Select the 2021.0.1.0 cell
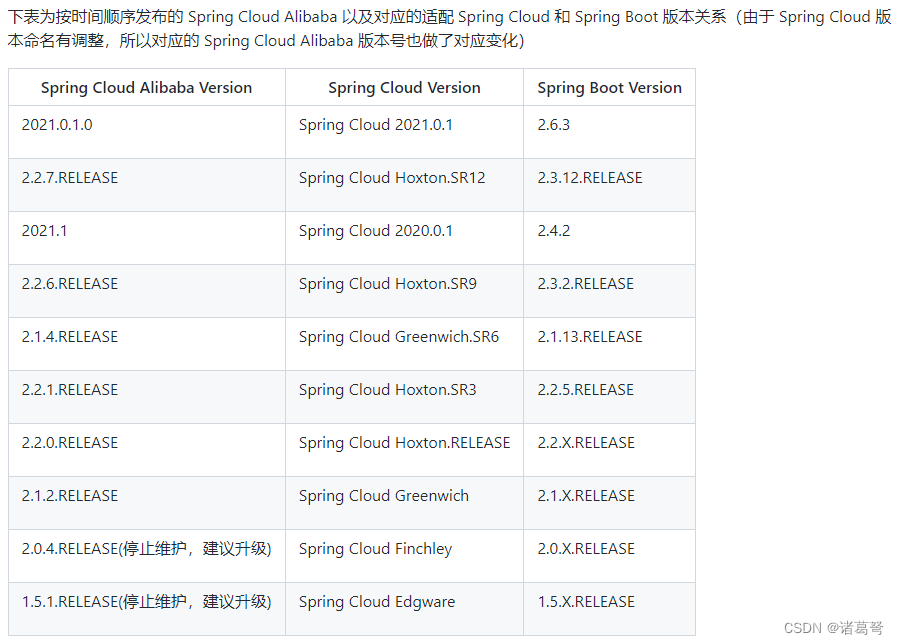 (146, 132)
